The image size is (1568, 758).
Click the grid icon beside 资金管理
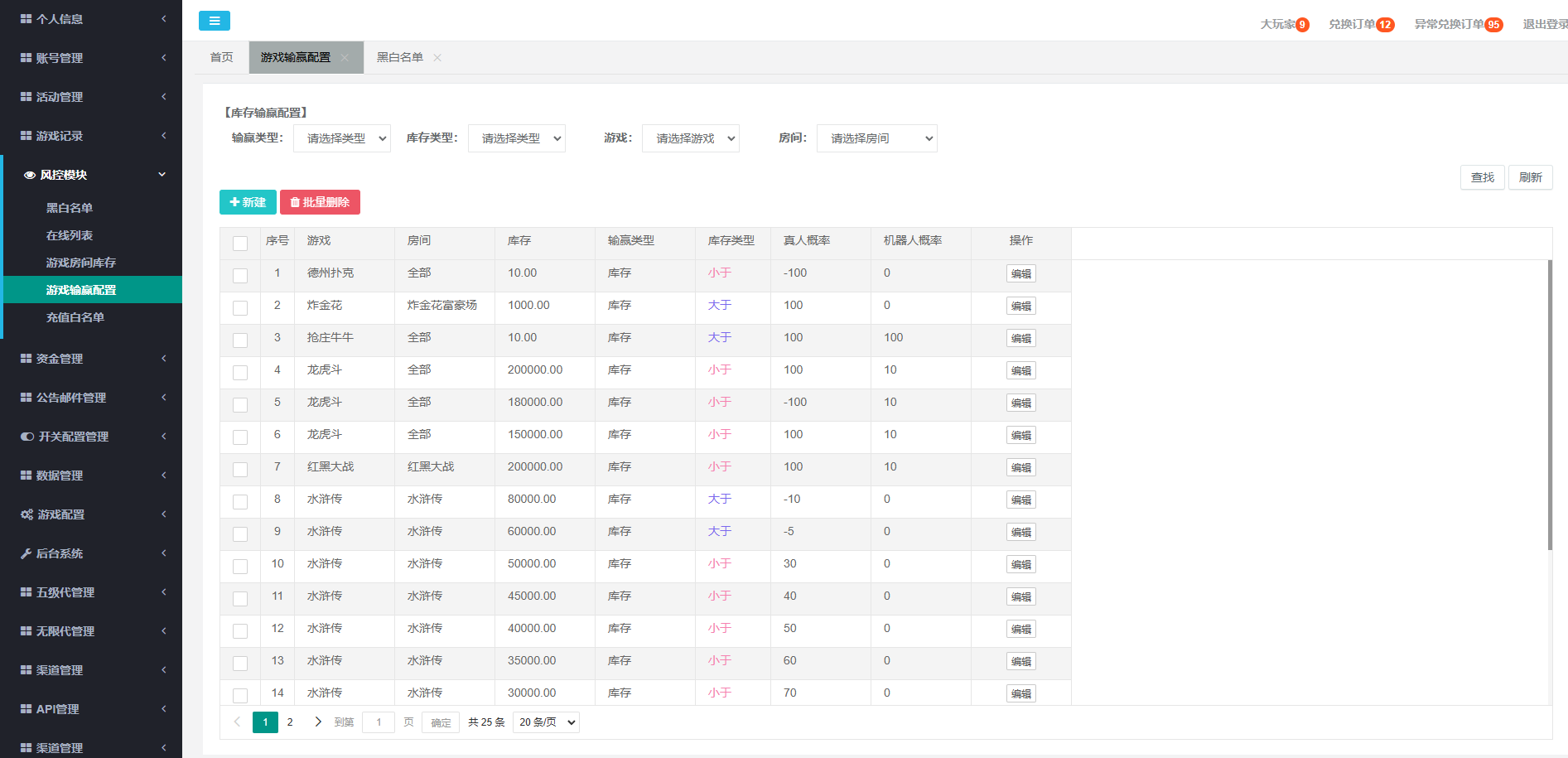tap(27, 359)
